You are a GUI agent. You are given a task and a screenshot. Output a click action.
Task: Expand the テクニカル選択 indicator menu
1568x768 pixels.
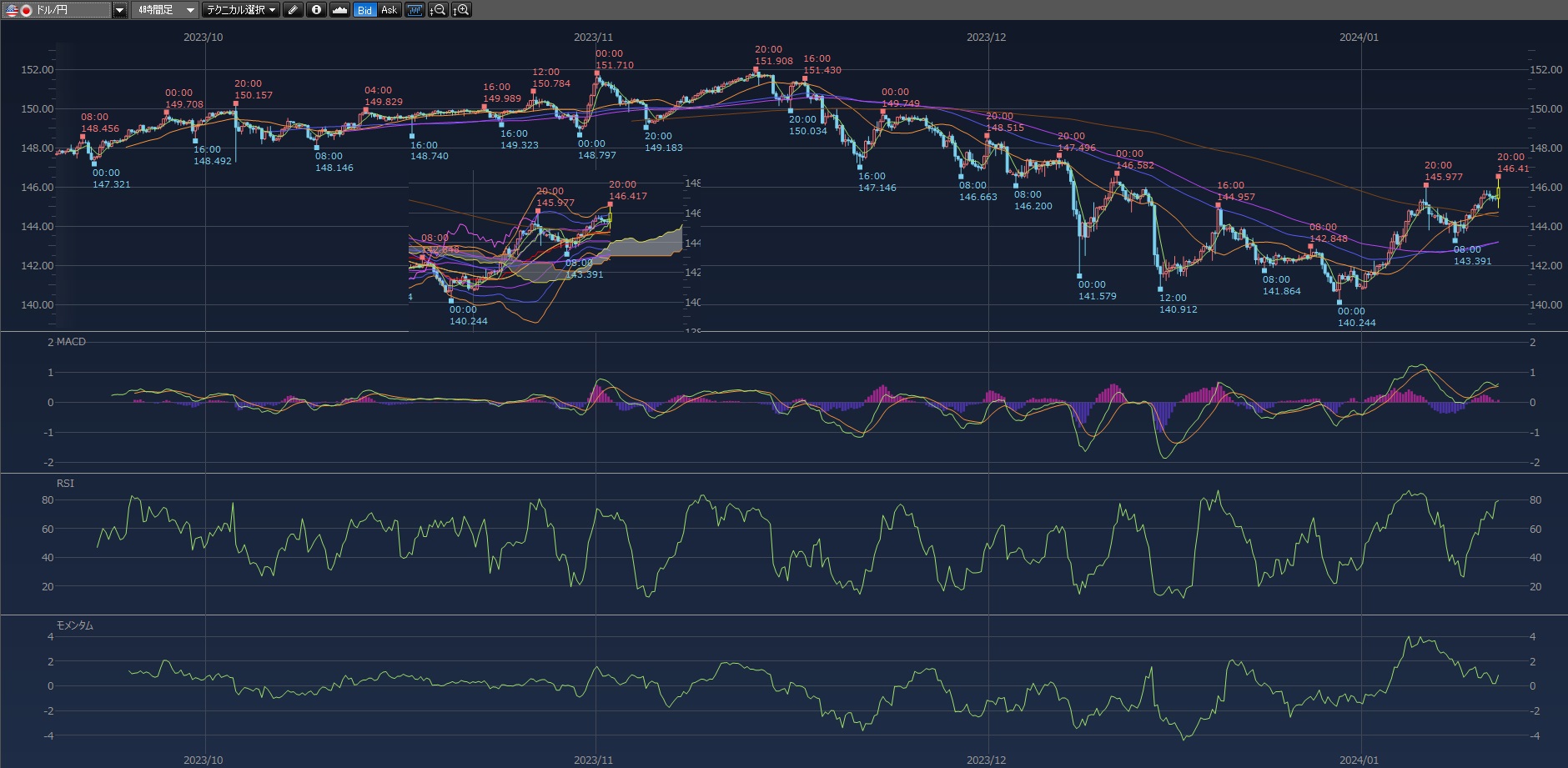pos(241,10)
